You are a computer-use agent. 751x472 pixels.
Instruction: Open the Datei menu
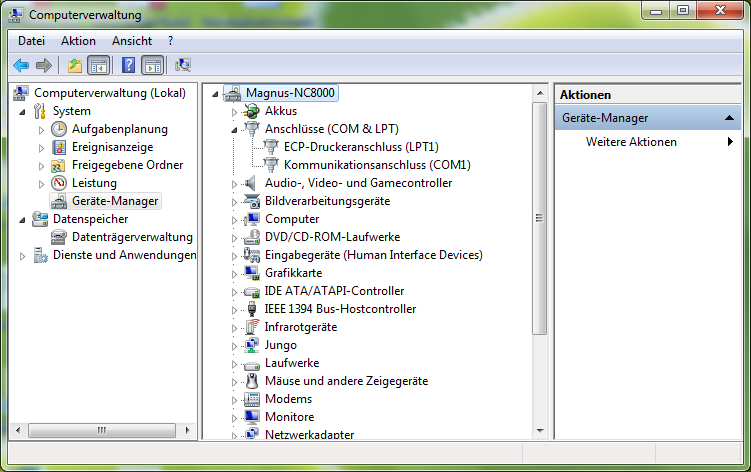[x=31, y=41]
